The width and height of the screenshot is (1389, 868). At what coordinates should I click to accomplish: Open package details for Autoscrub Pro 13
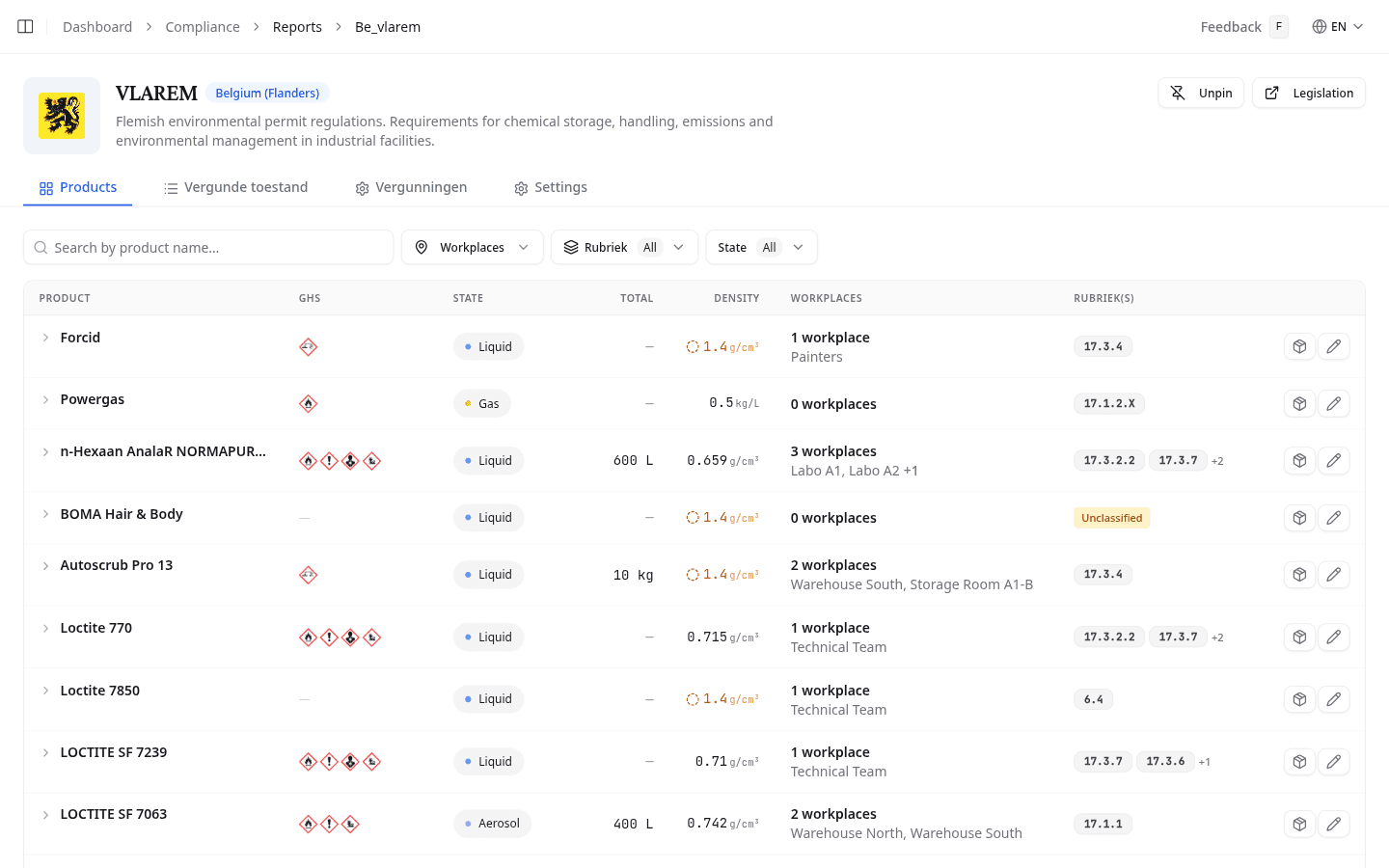[x=1299, y=574]
